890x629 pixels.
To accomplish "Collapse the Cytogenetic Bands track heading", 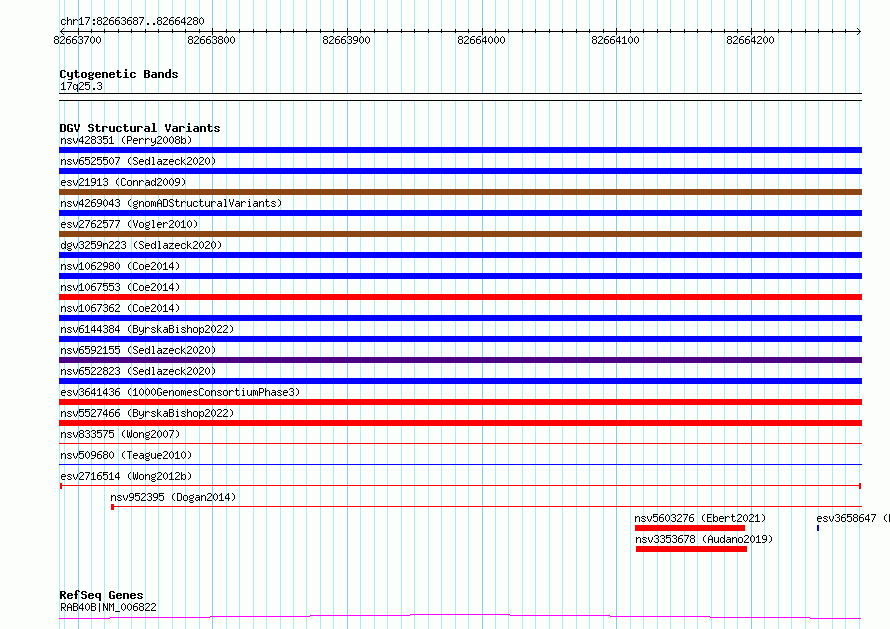I will [118, 74].
